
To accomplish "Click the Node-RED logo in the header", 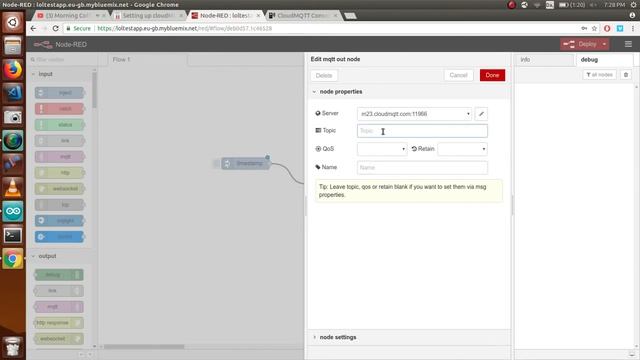I will point(60,44).
